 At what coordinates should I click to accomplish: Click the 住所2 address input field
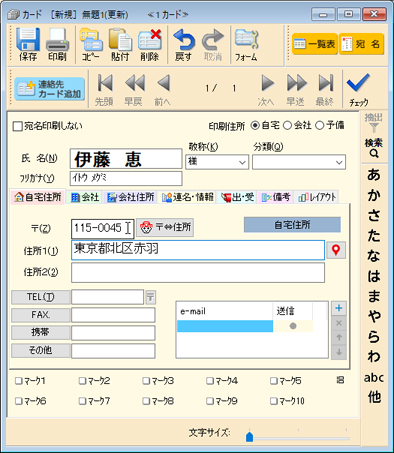[x=198, y=273]
